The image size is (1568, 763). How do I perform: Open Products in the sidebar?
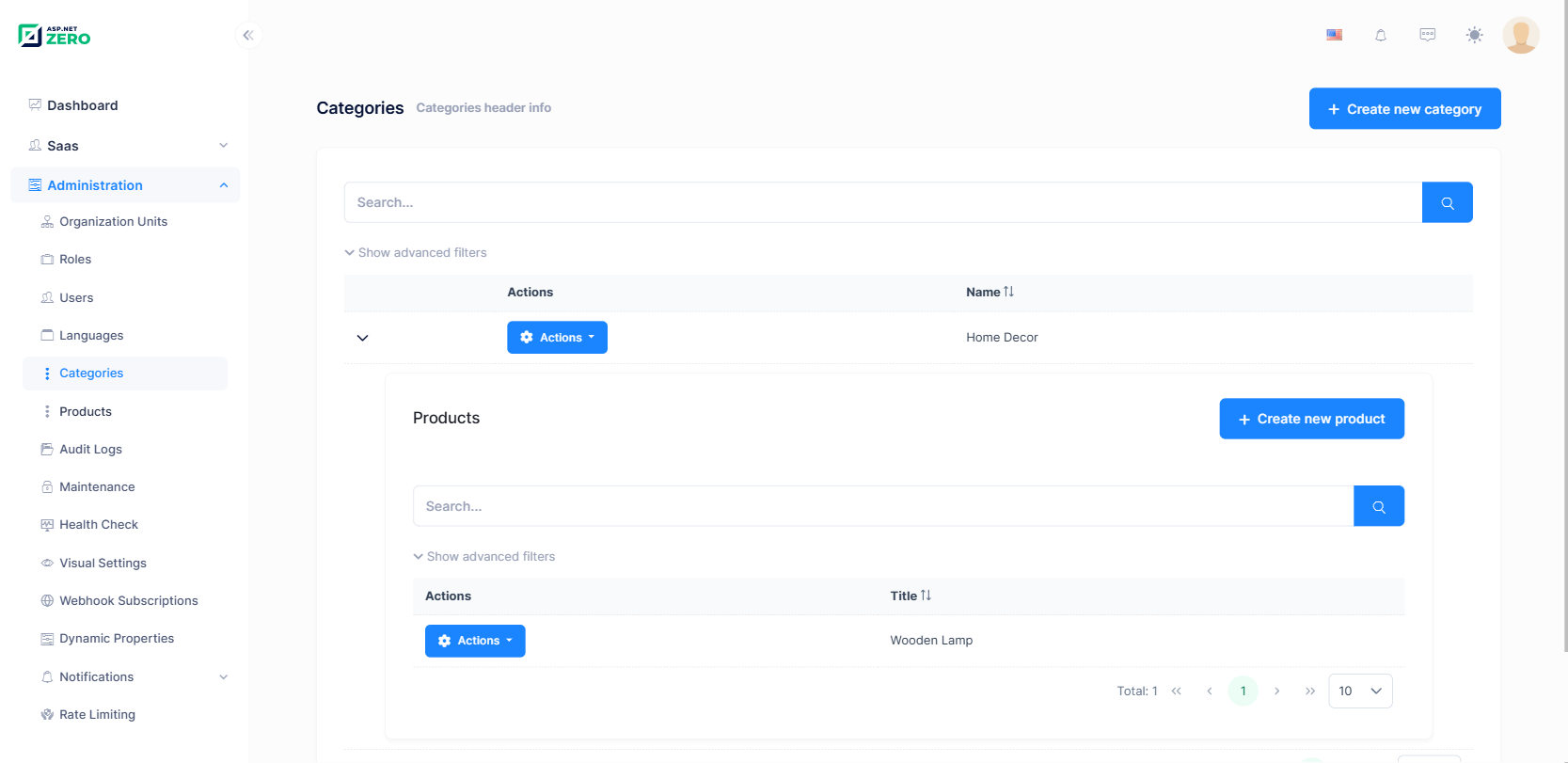[x=86, y=412]
